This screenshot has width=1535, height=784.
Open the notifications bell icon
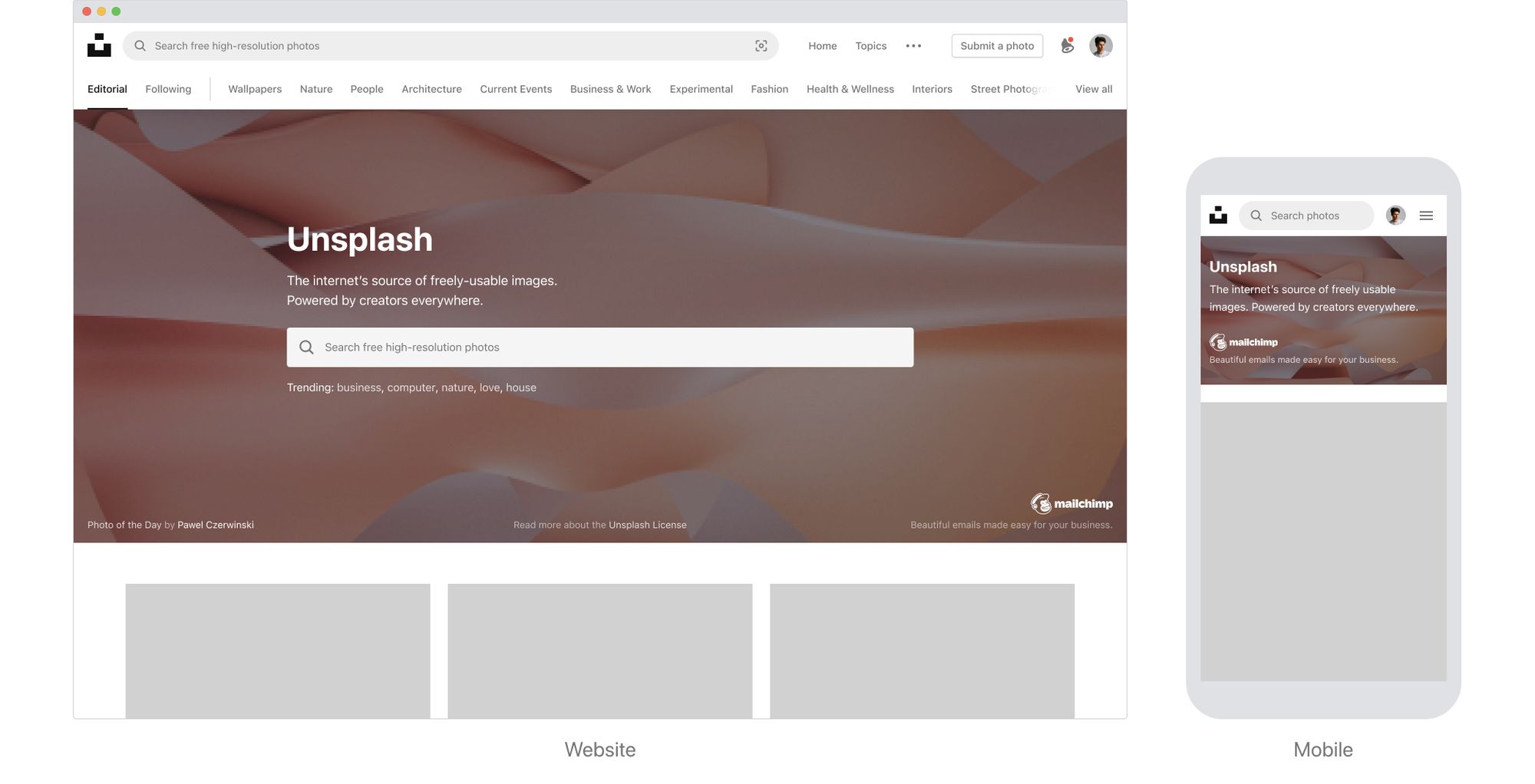tap(1067, 46)
